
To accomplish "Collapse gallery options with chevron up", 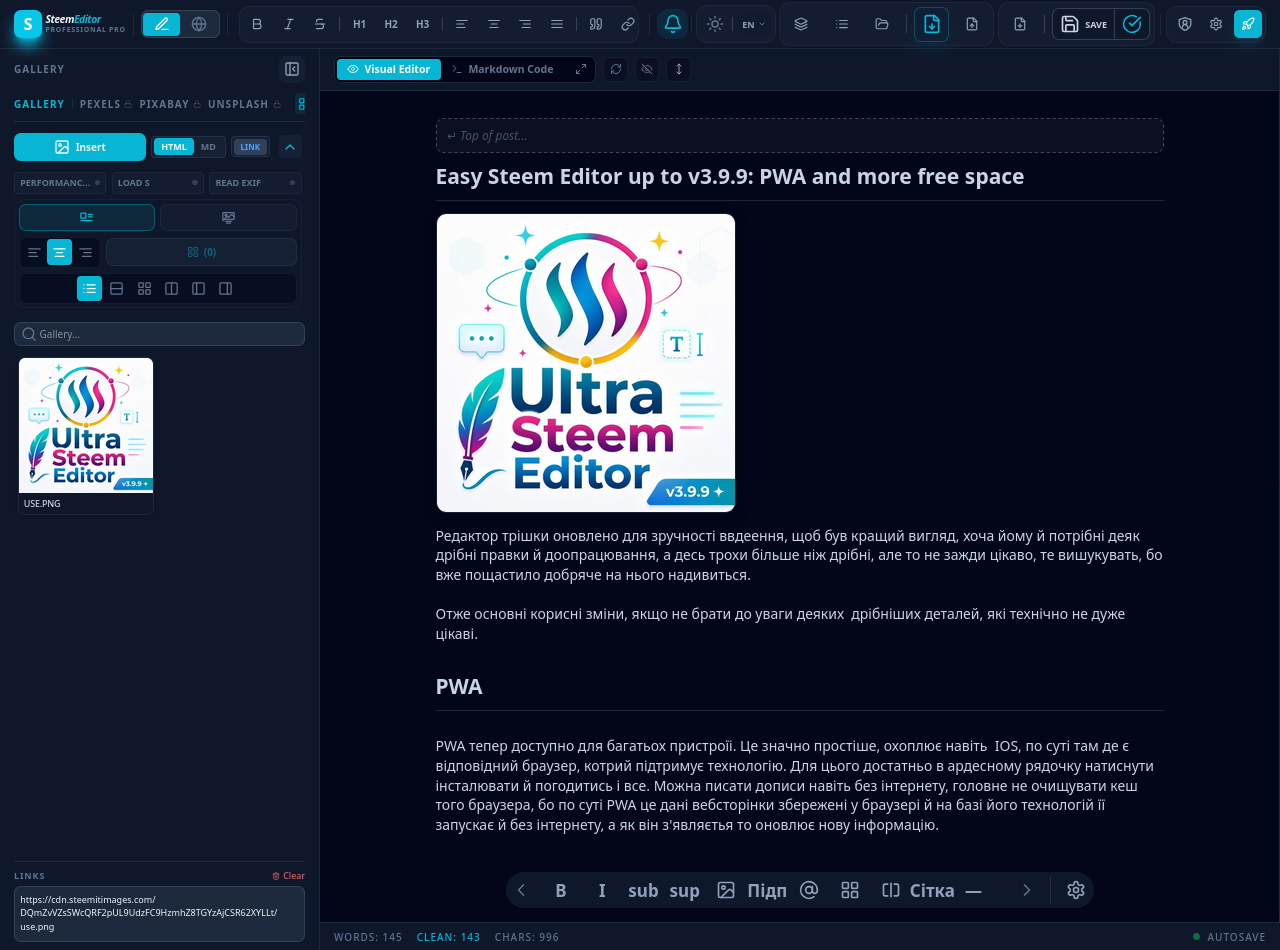I will (290, 147).
